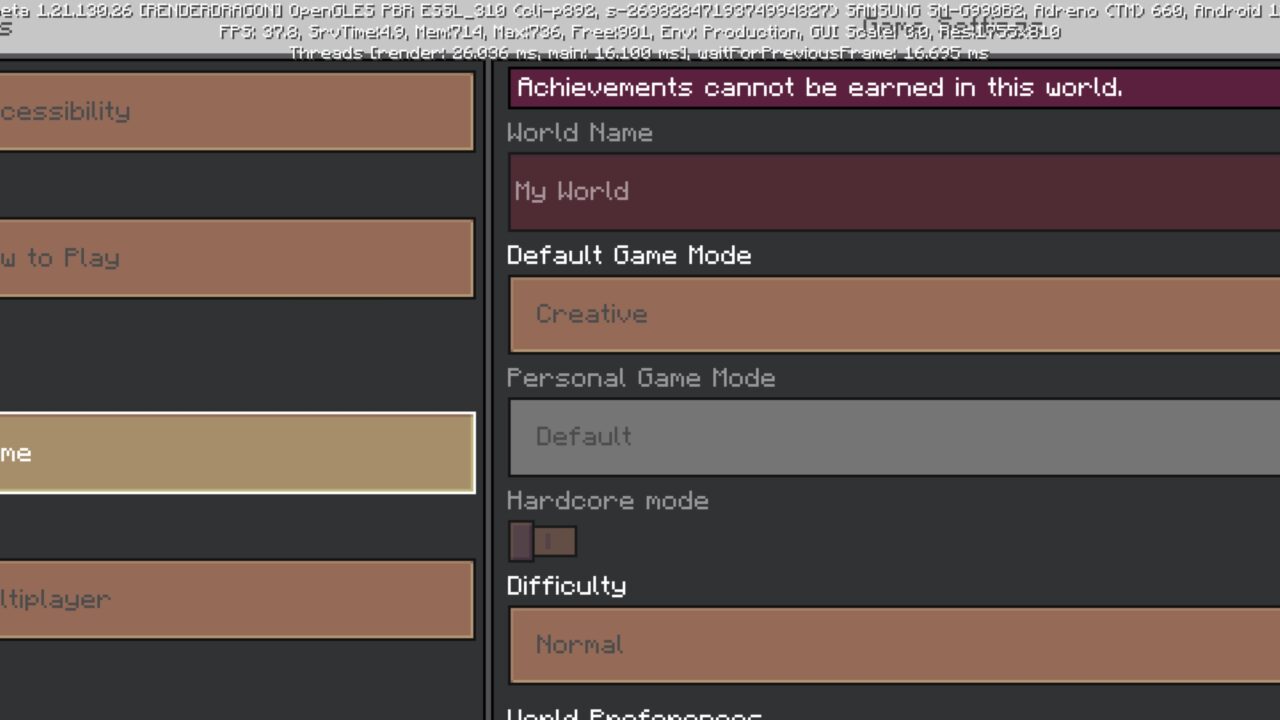
Task: Click the Threads render timing debug line
Action: coord(640,53)
